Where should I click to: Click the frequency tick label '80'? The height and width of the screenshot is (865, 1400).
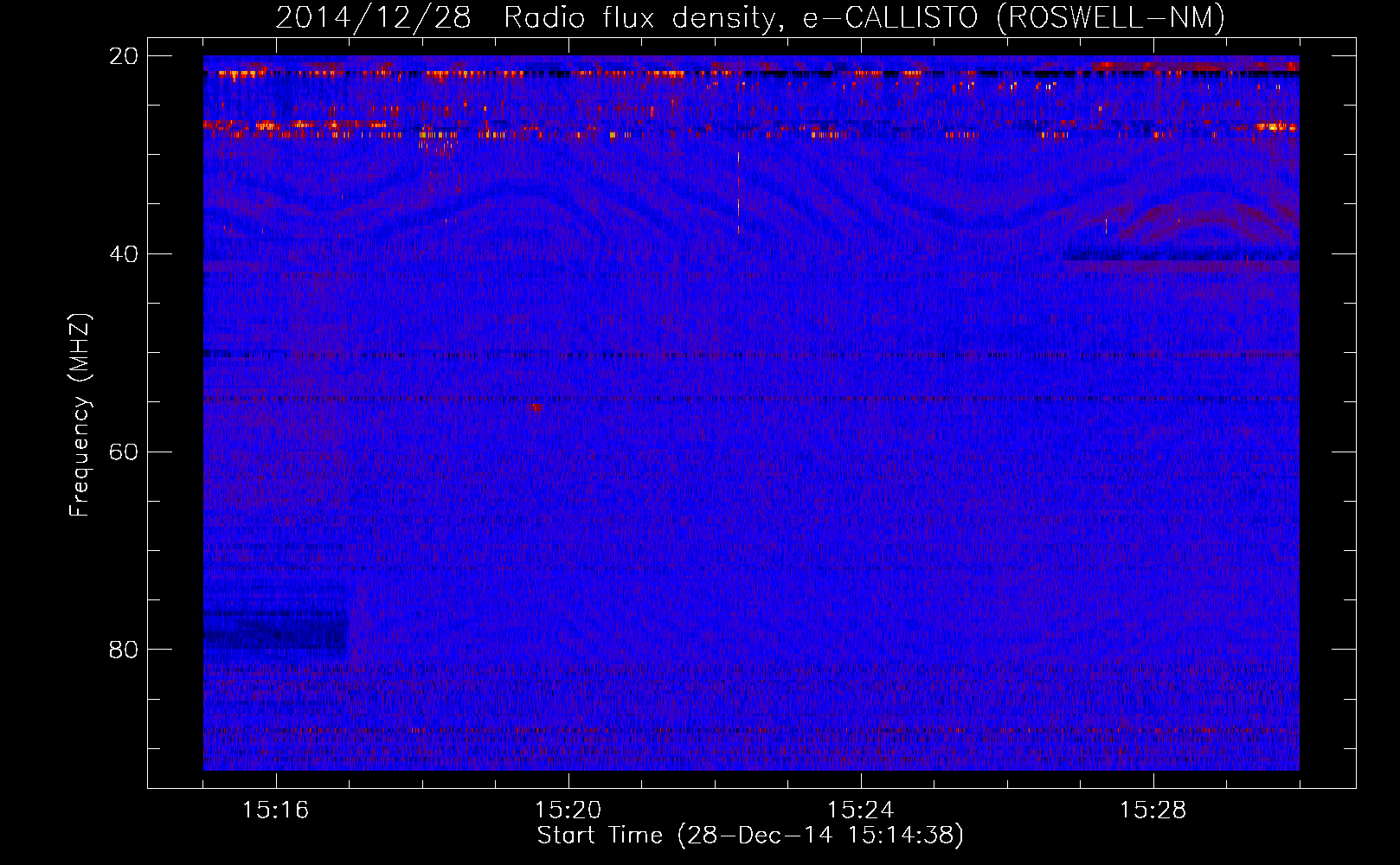pos(124,650)
